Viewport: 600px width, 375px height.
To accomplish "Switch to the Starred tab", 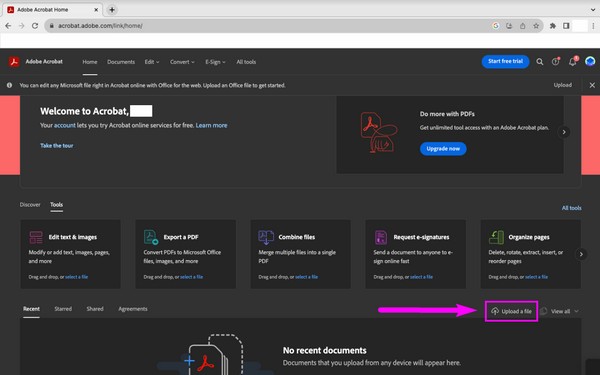I will pos(63,308).
